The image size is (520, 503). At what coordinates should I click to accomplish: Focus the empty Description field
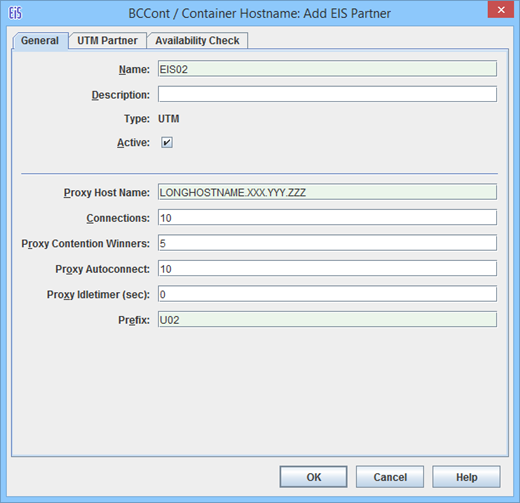point(327,94)
